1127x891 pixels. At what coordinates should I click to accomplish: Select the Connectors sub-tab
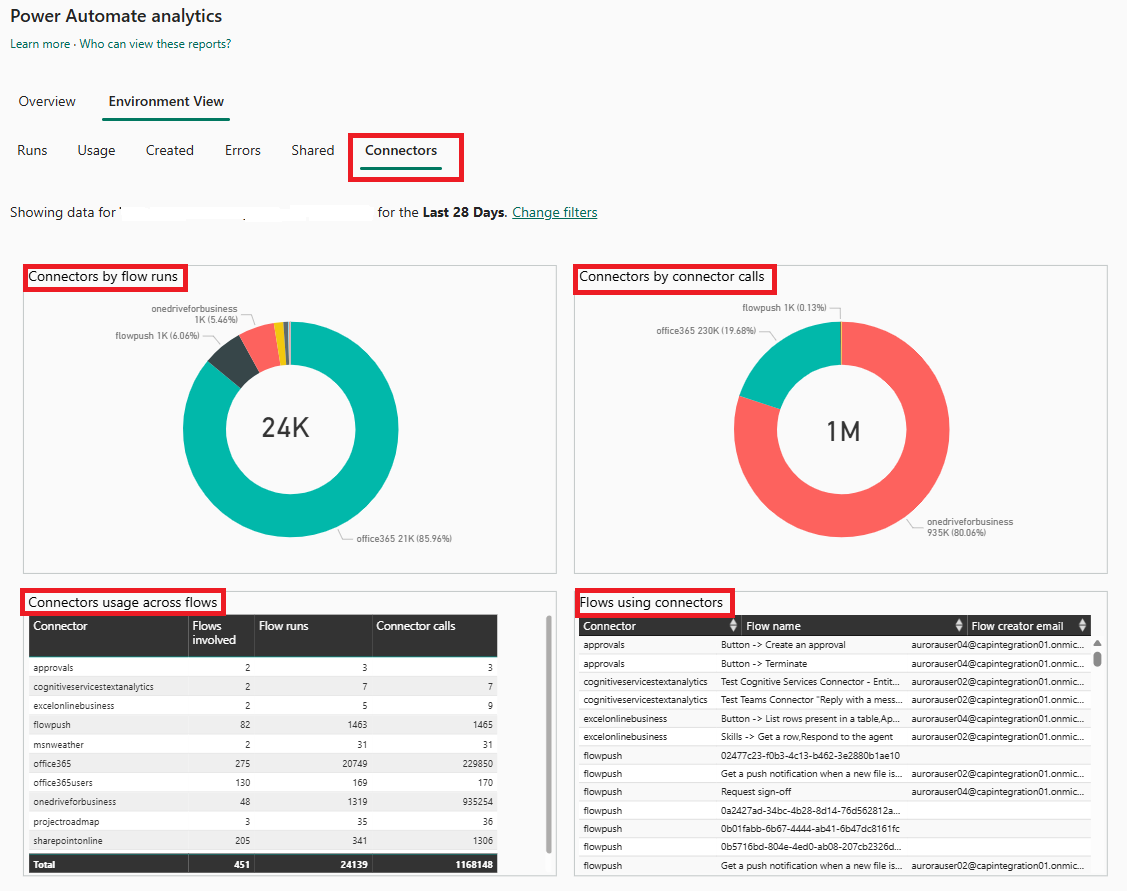[401, 150]
